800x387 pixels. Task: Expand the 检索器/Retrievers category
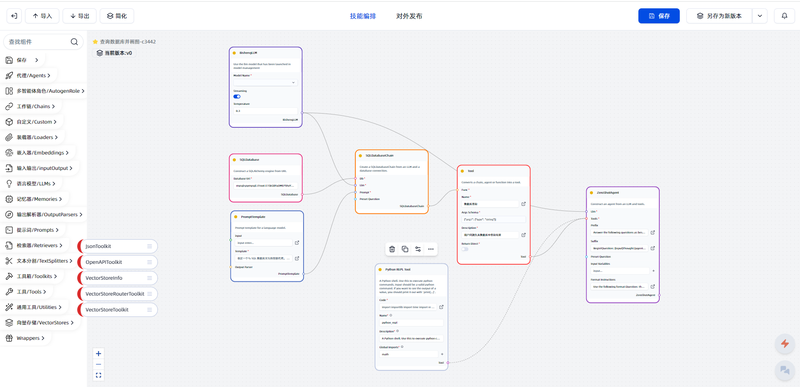point(36,245)
